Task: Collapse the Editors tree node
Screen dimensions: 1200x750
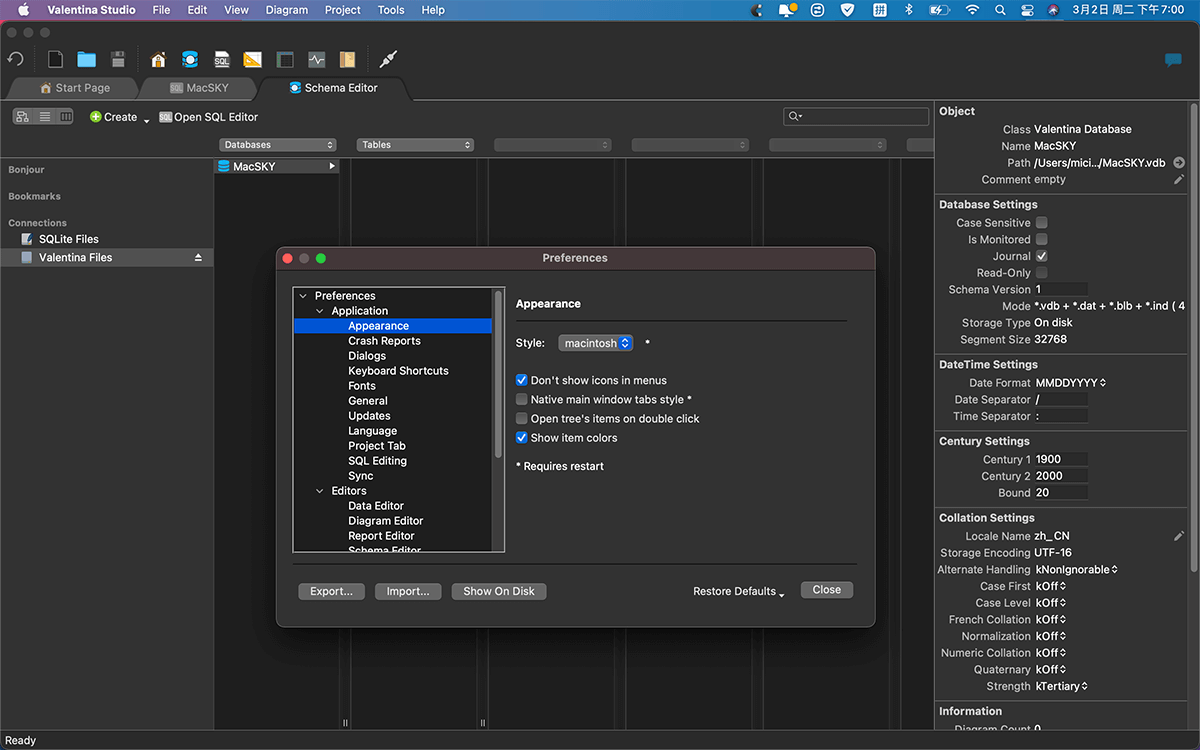Action: click(321, 491)
